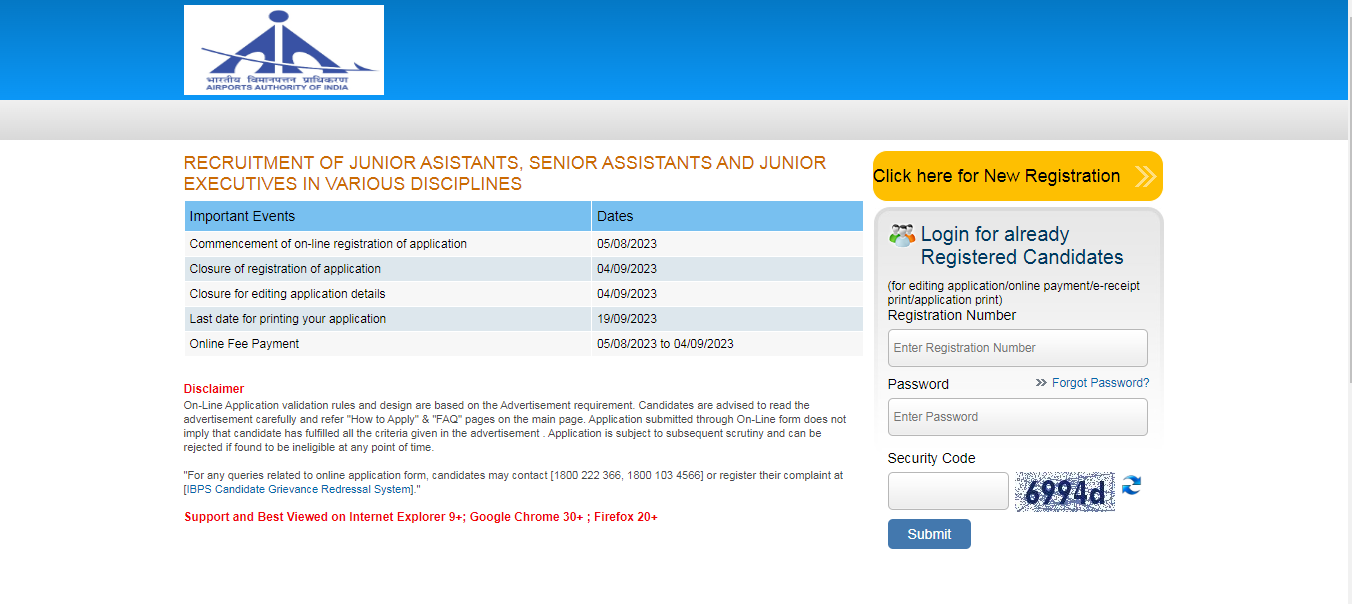Click the Online Fee Payment row label
Viewport: 1352px width, 604px height.
pos(244,344)
